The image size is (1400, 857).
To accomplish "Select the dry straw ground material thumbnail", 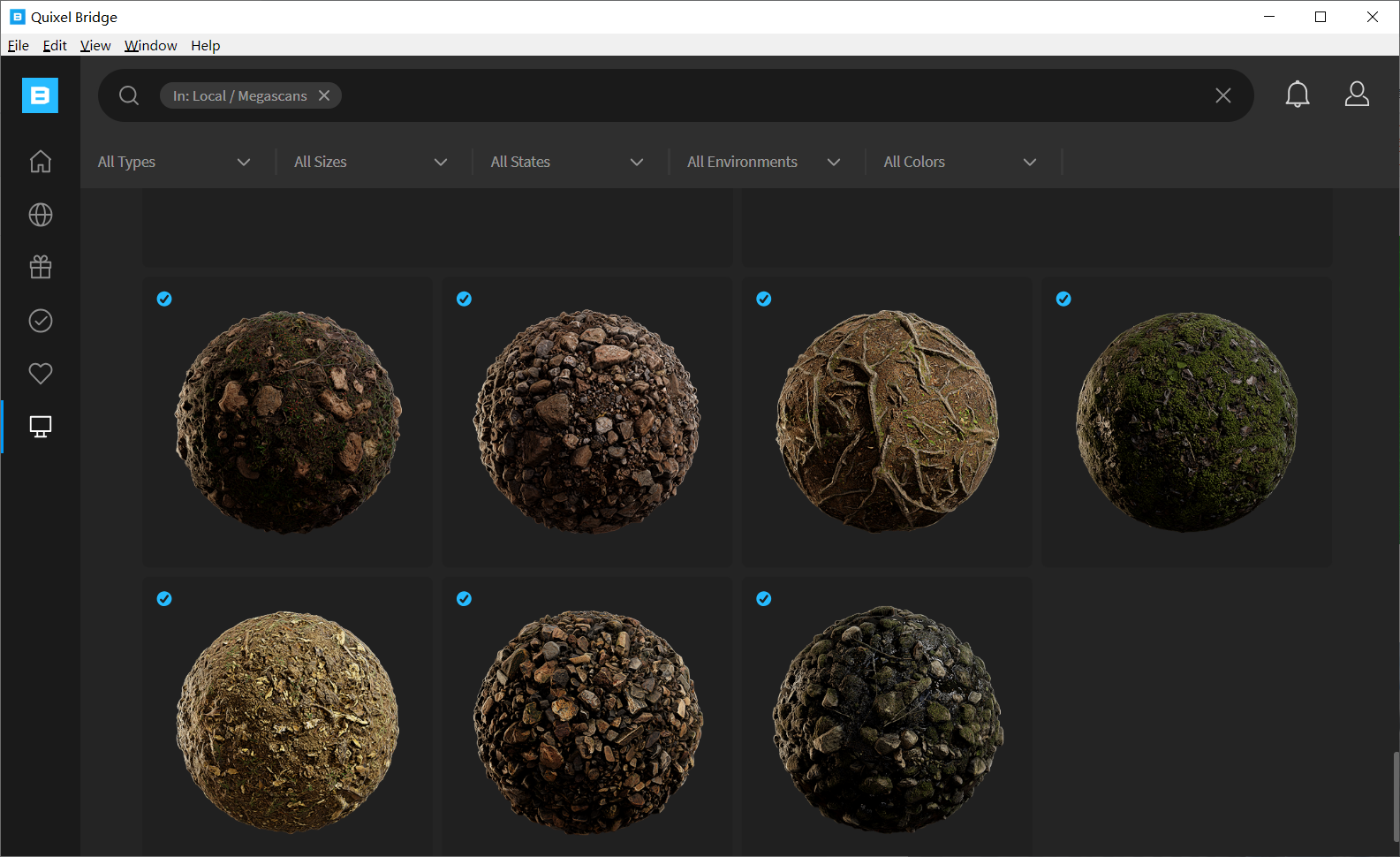I will [x=288, y=717].
